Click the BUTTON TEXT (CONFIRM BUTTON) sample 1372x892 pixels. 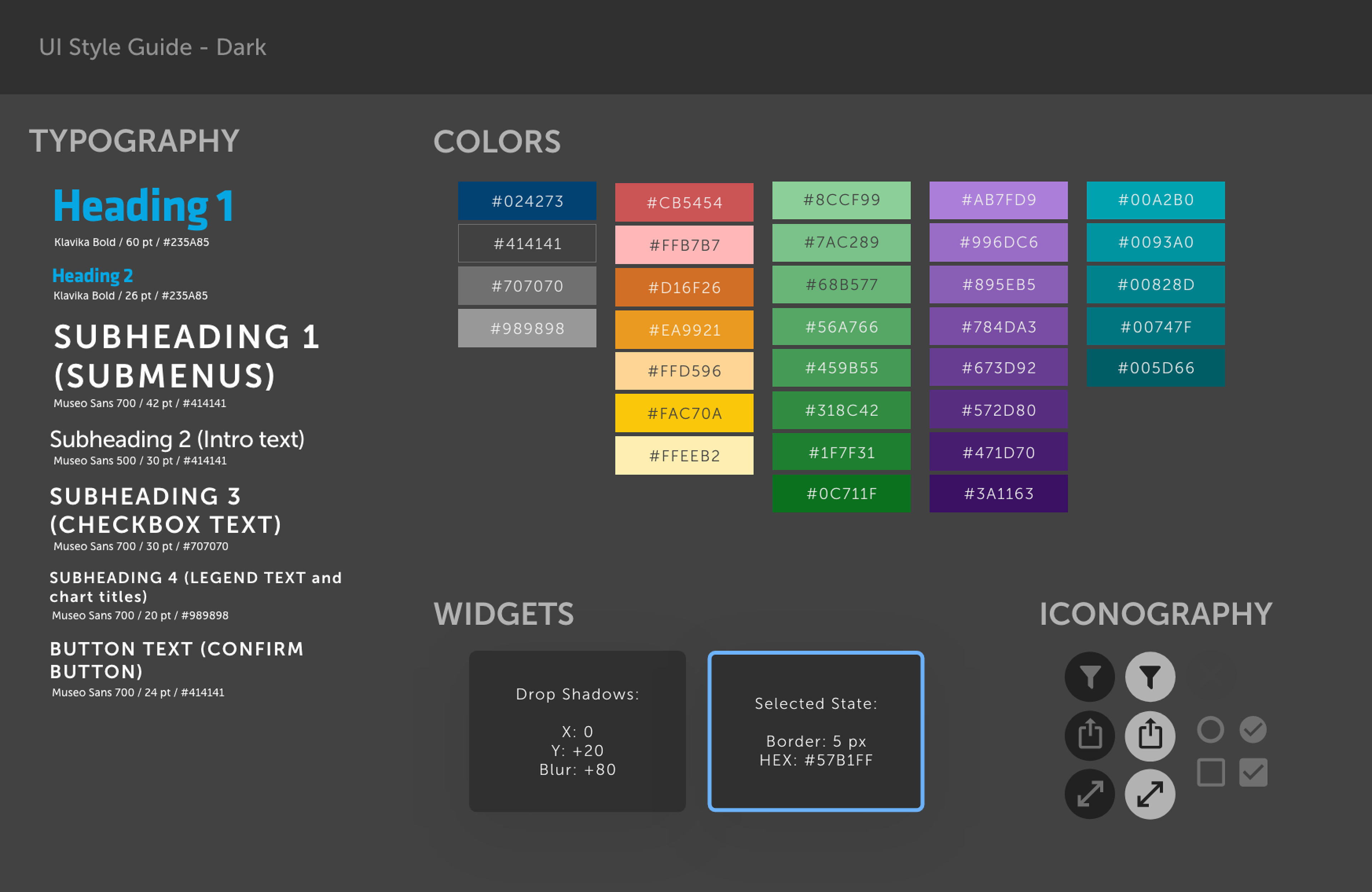(177, 660)
